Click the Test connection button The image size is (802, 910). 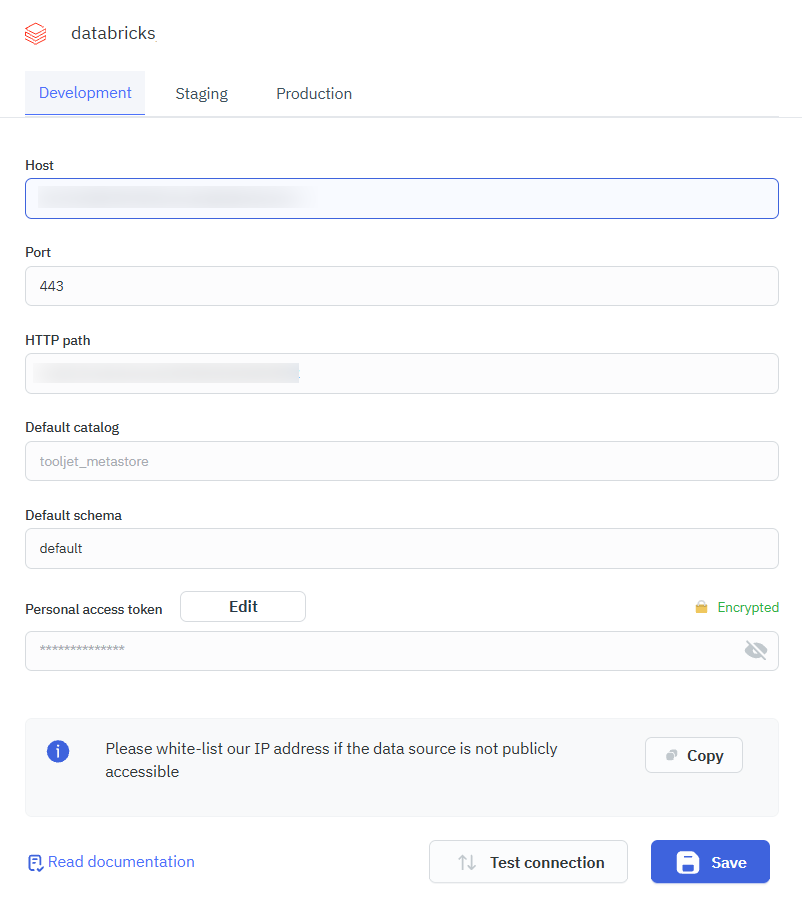pyautogui.click(x=528, y=862)
